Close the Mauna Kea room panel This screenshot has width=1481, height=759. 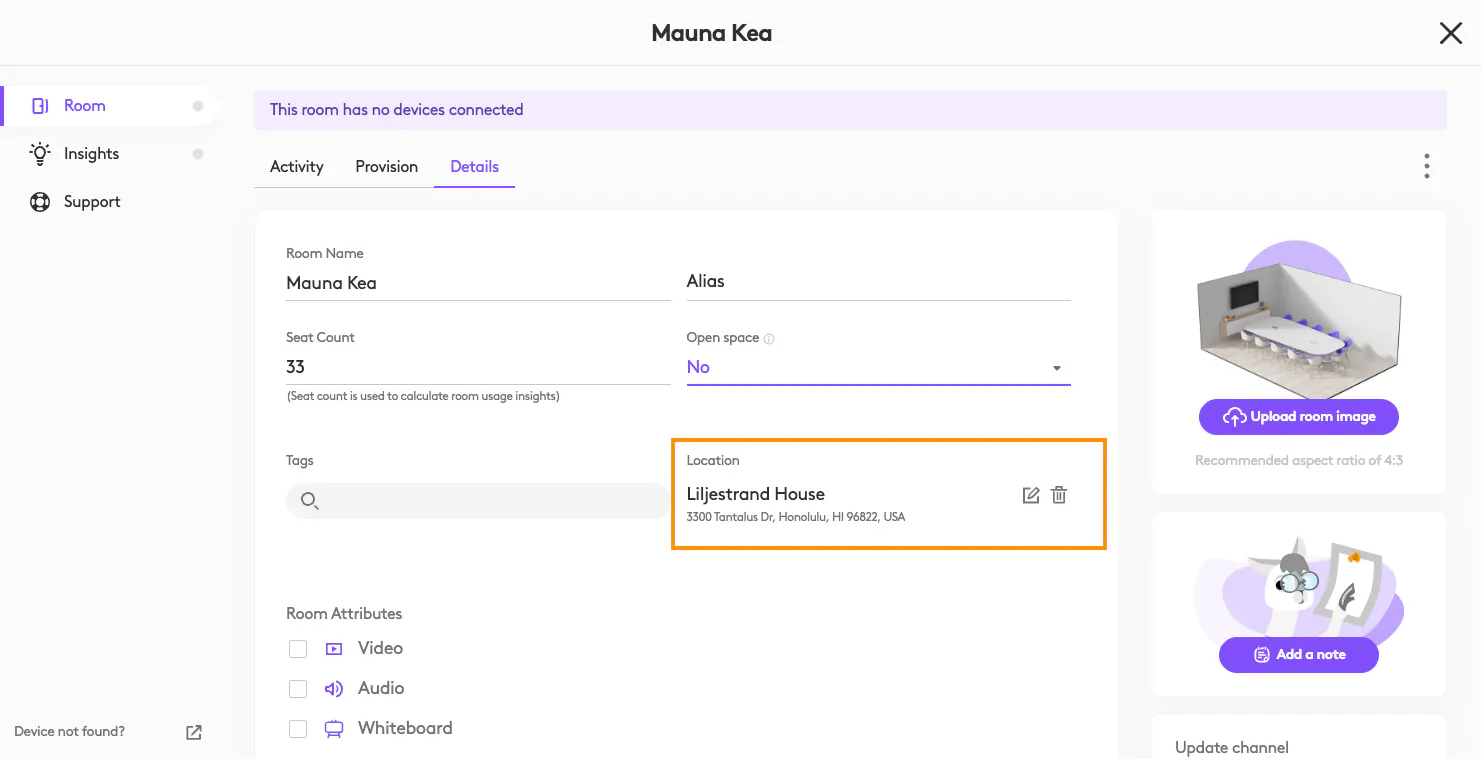coord(1450,34)
